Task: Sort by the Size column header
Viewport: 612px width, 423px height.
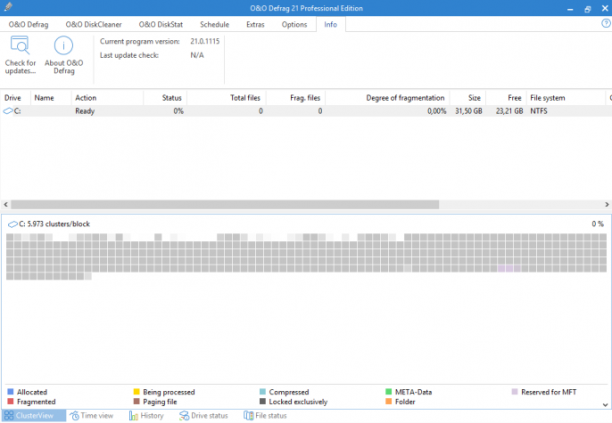Action: [x=468, y=98]
